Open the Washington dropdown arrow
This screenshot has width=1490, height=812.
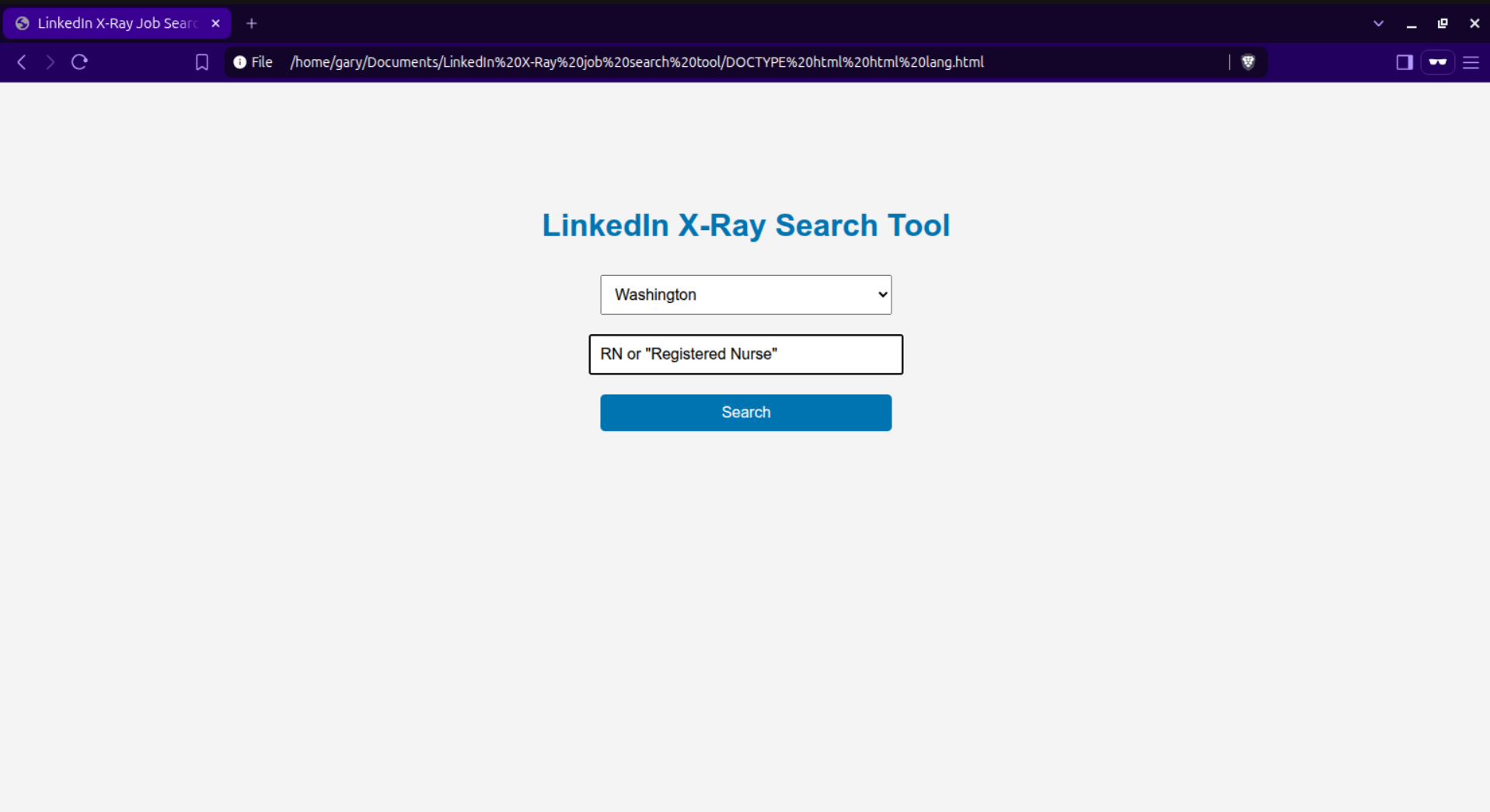[881, 294]
